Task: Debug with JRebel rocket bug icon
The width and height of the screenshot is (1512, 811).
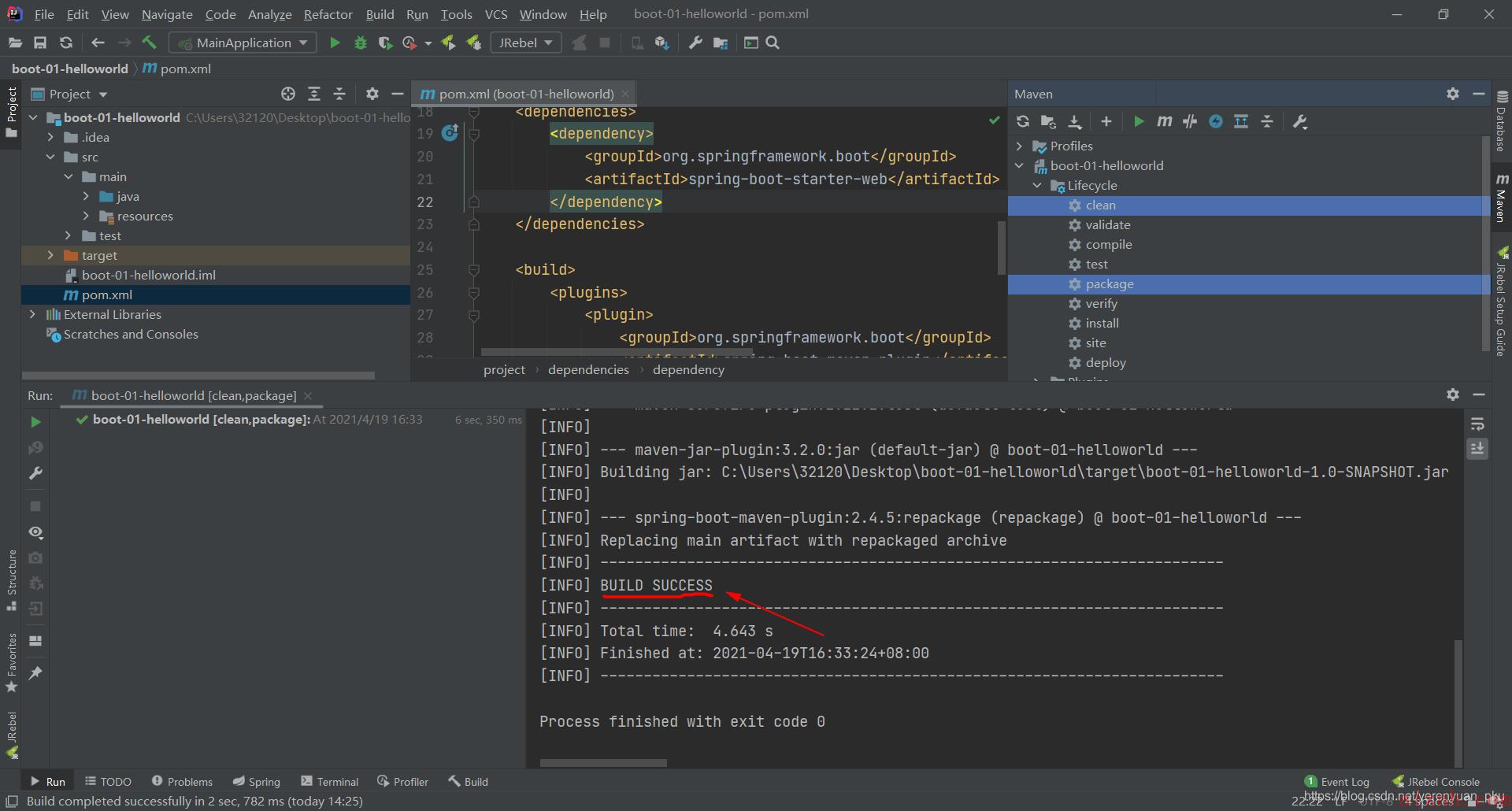Action: click(x=474, y=43)
